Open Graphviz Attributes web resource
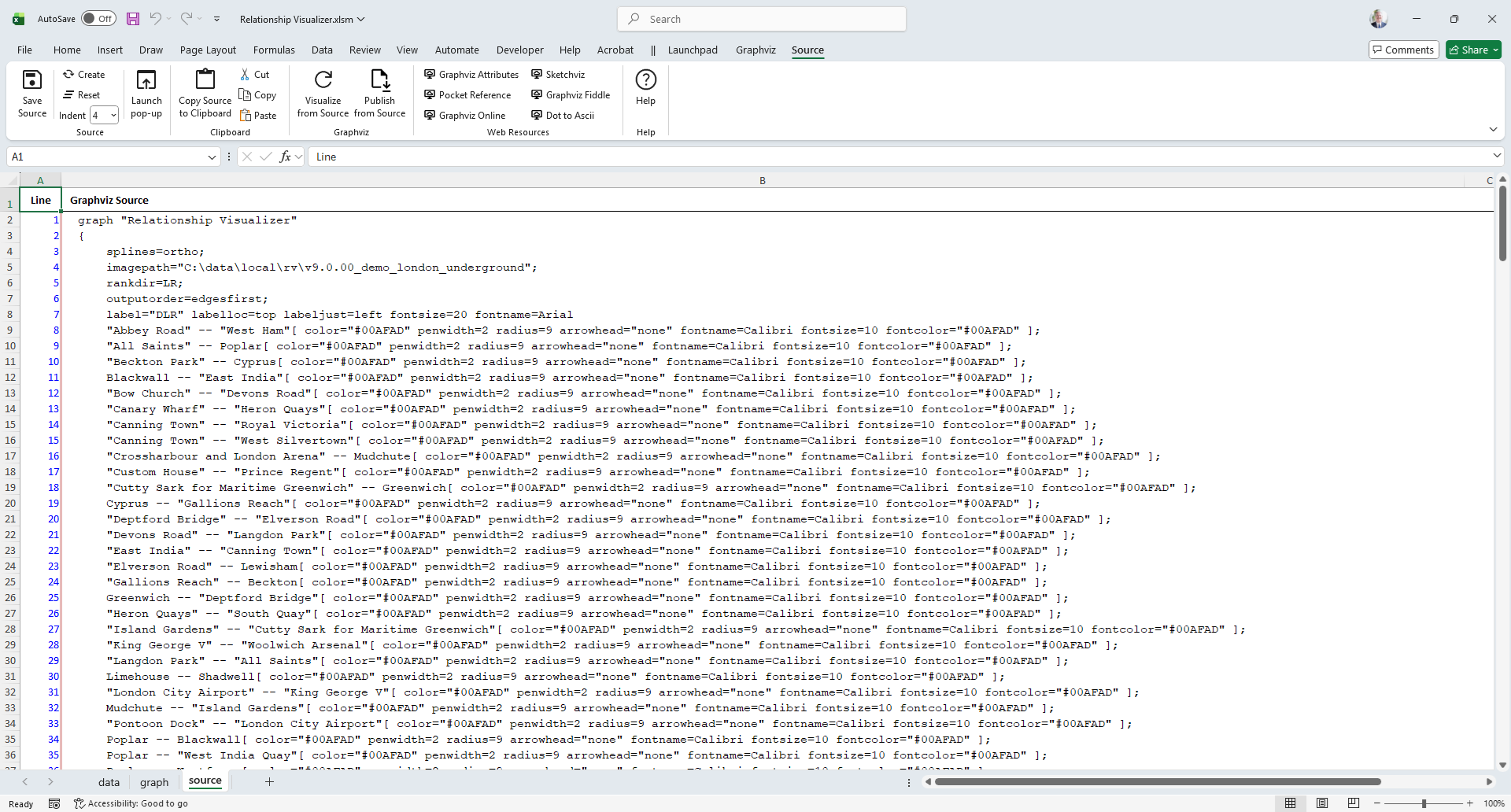The width and height of the screenshot is (1511, 812). pyautogui.click(x=471, y=75)
